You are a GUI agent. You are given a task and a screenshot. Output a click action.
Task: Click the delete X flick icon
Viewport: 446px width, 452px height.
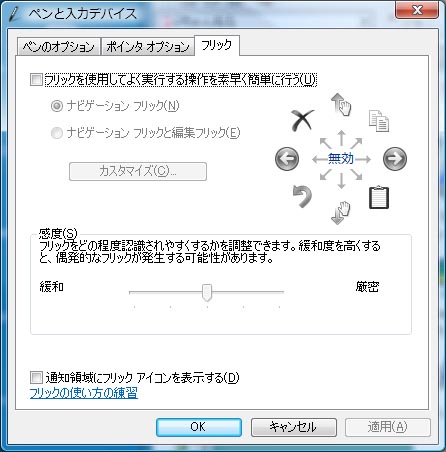(302, 120)
